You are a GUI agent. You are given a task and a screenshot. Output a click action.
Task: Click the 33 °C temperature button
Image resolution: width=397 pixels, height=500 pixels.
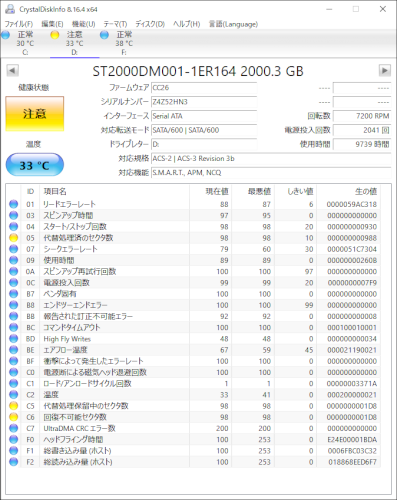[x=35, y=165]
